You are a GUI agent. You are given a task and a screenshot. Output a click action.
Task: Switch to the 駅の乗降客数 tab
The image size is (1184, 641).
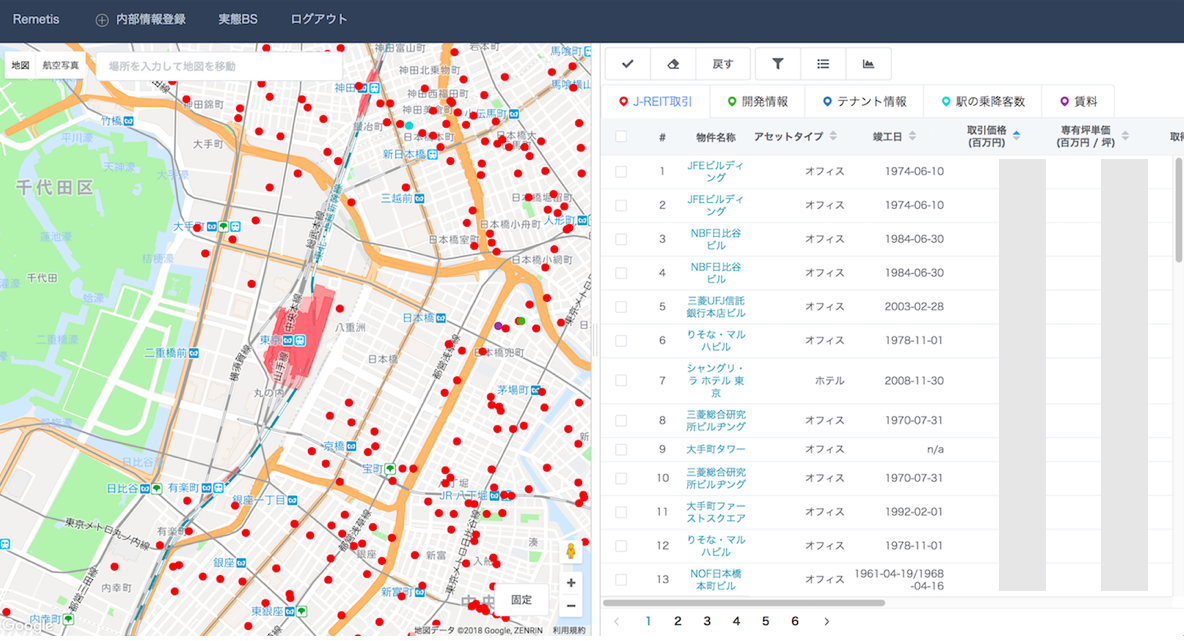(x=982, y=101)
